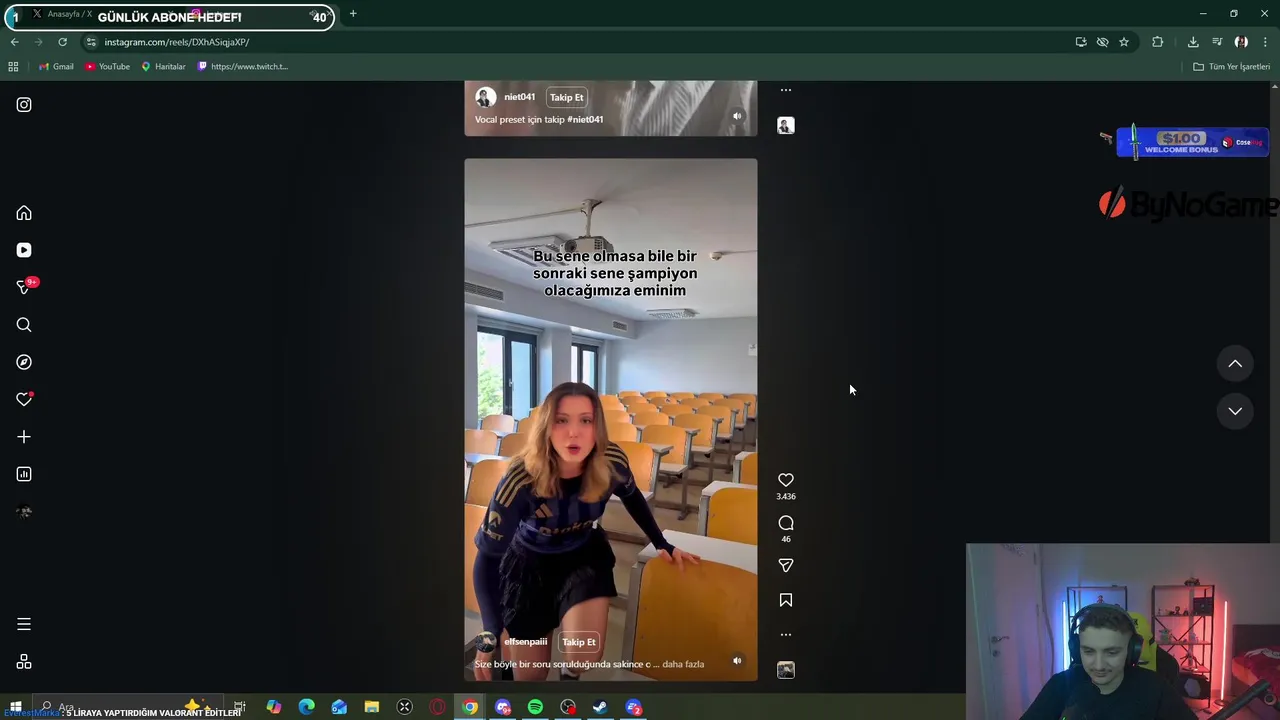Viewport: 1280px width, 720px height.
Task: Open Spotify from taskbar
Action: click(535, 707)
